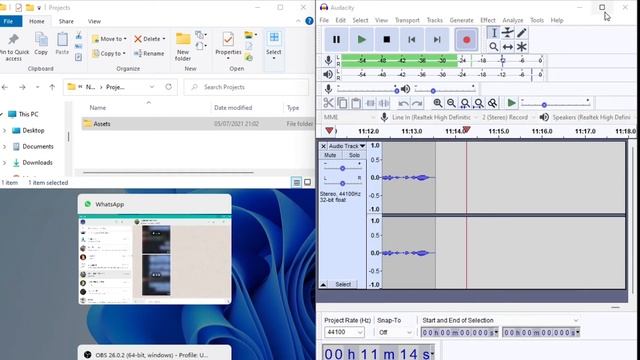640x360 pixels.
Task: Adjust the Audio Track pan slider
Action: pyautogui.click(x=342, y=183)
